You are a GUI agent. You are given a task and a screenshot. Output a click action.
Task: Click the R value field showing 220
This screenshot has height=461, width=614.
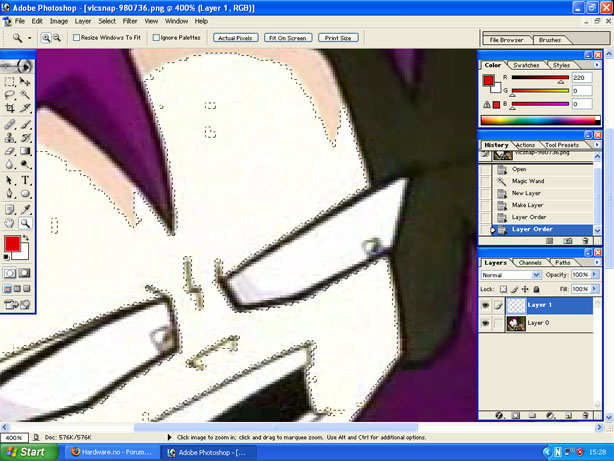click(x=582, y=78)
